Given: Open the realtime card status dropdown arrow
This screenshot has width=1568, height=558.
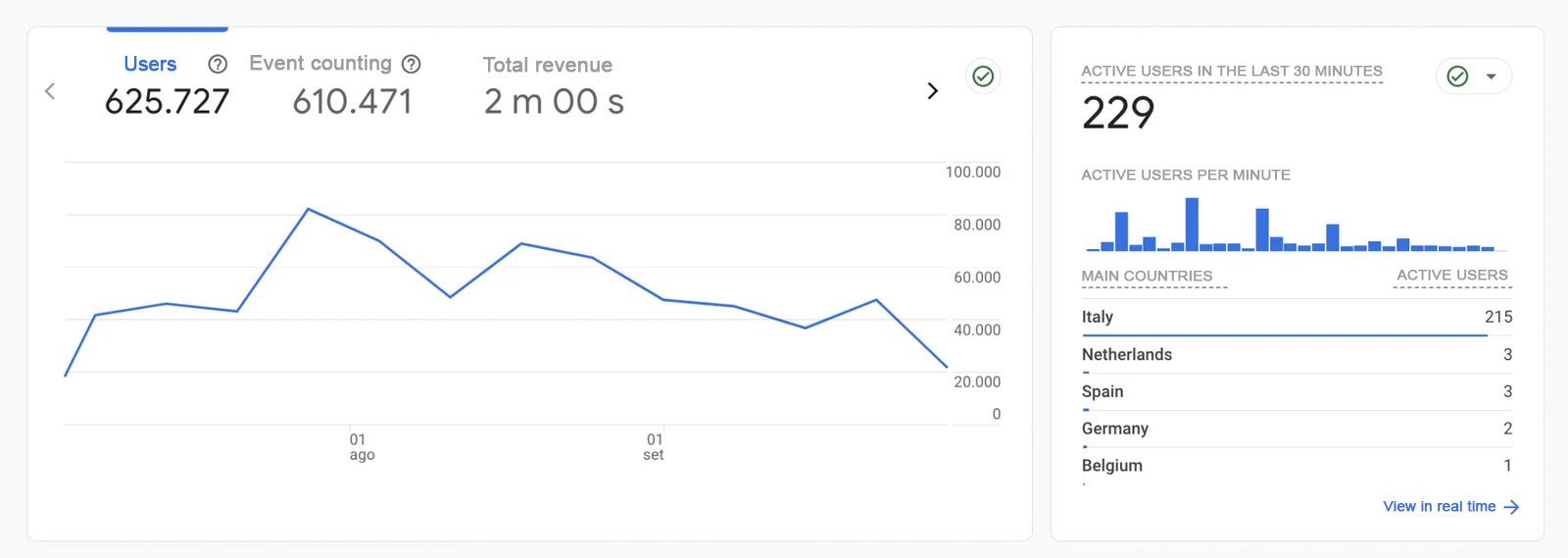Looking at the screenshot, I should (x=1491, y=76).
